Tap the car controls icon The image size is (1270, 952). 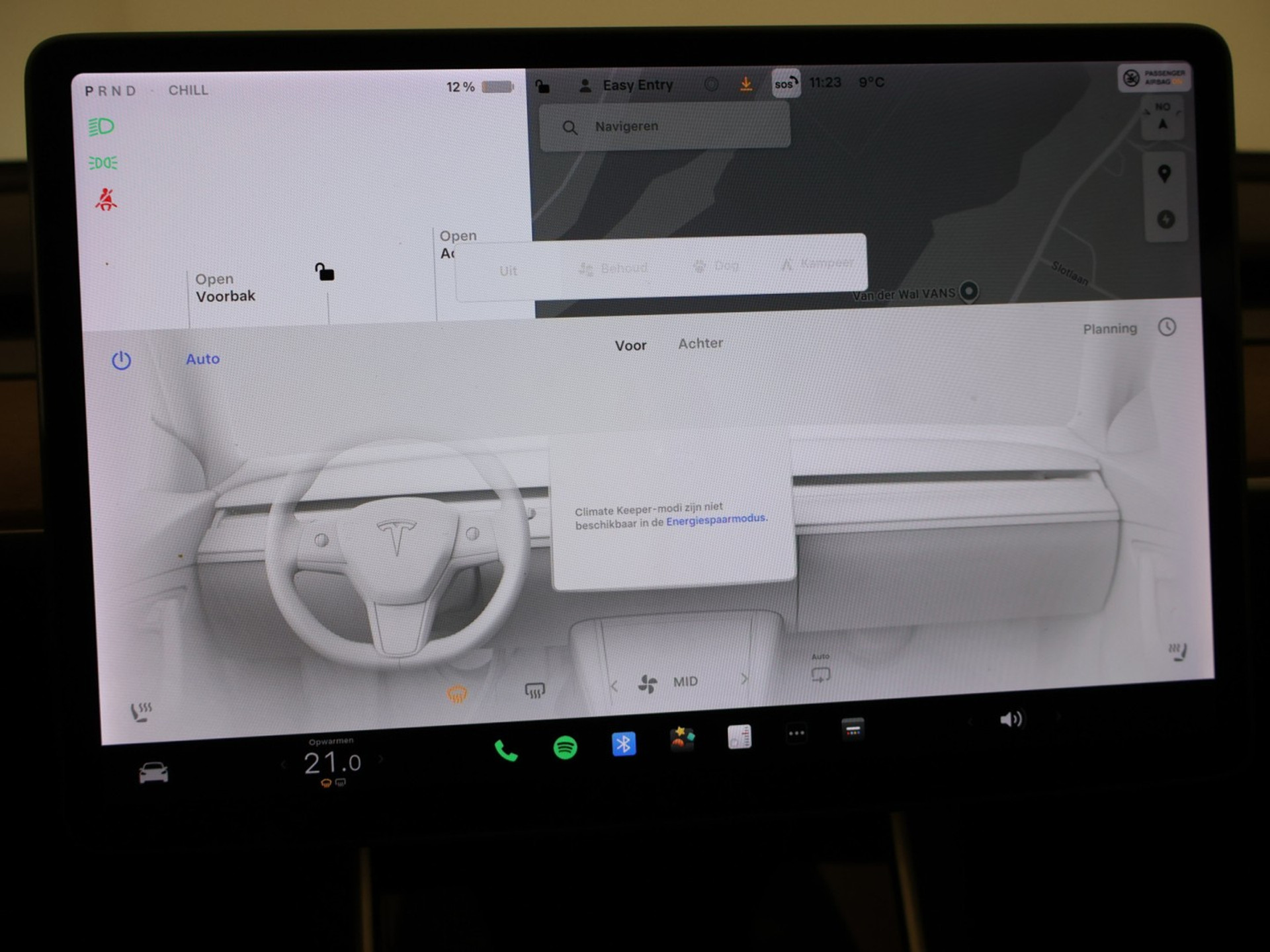(153, 772)
